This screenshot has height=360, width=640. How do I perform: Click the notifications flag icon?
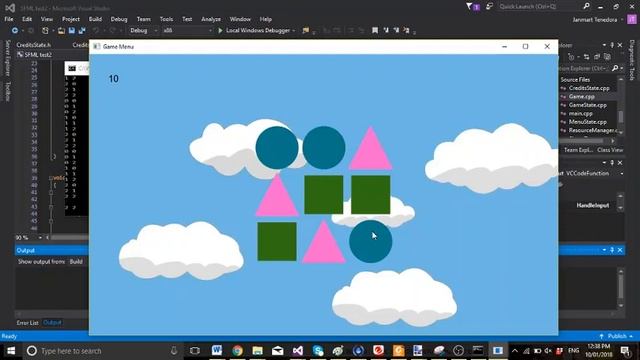click(x=469, y=7)
